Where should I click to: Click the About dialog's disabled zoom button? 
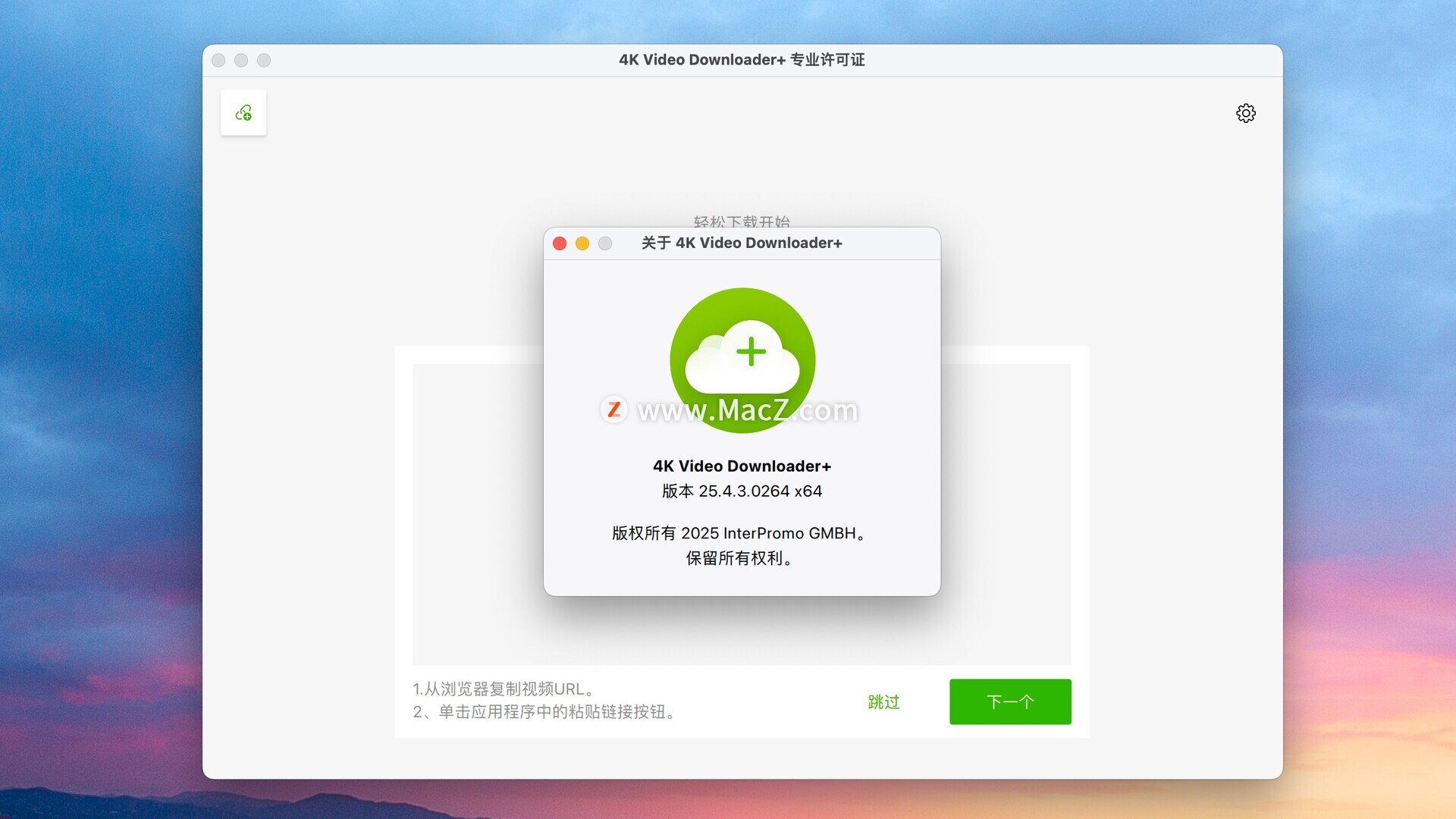coord(605,243)
